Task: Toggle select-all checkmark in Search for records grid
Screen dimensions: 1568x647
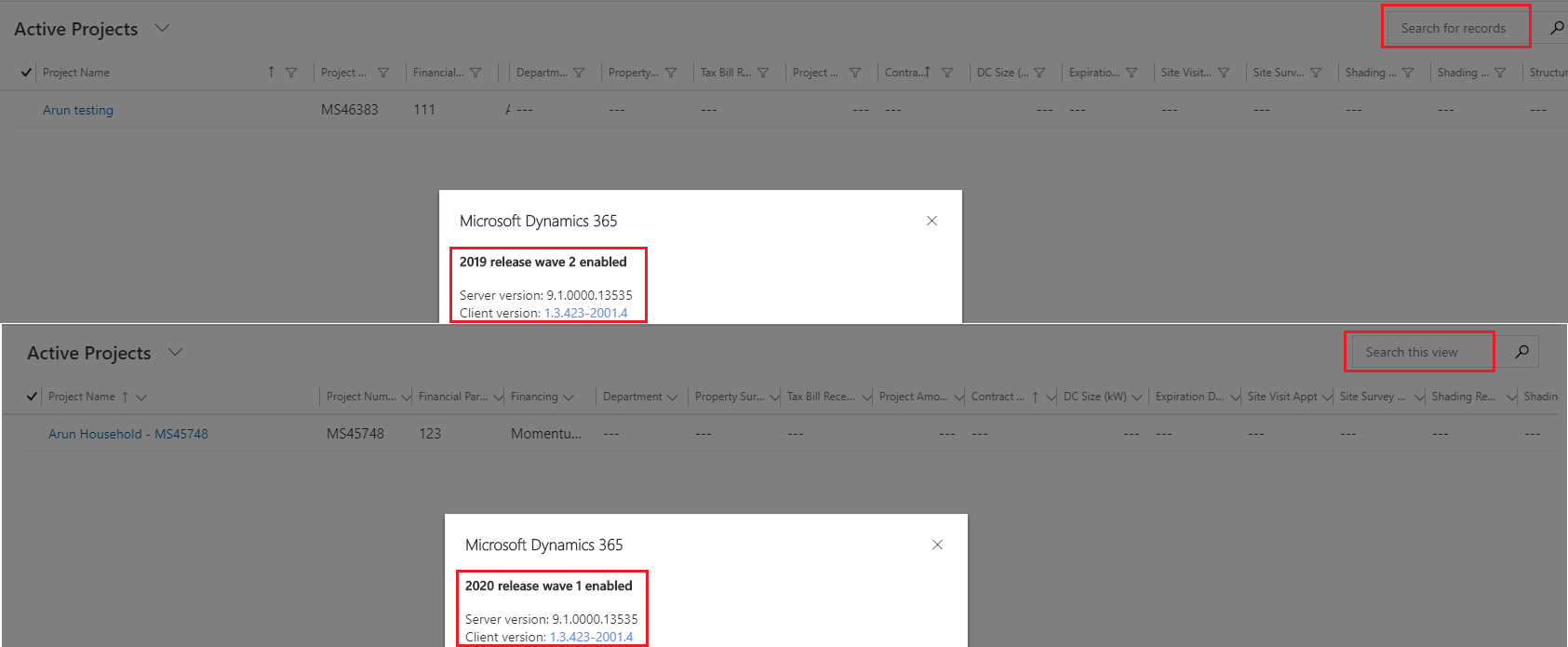Action: click(26, 73)
